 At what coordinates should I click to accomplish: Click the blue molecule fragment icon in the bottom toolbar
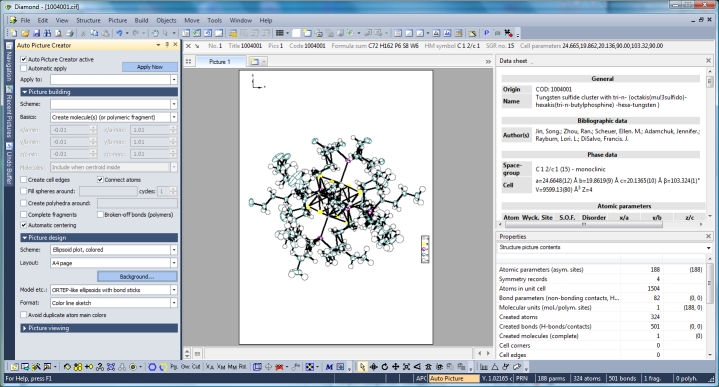111,367
